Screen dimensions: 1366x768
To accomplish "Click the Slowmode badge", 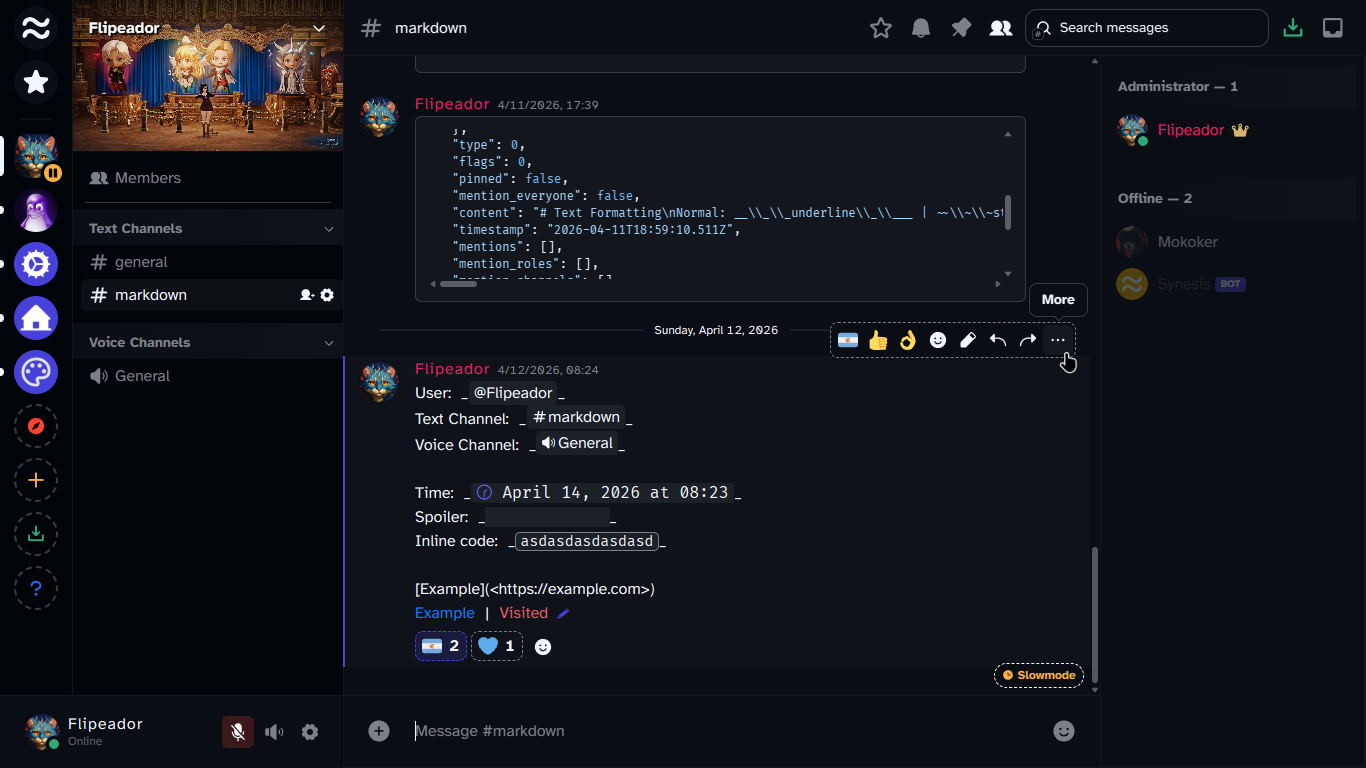I will [1039, 675].
